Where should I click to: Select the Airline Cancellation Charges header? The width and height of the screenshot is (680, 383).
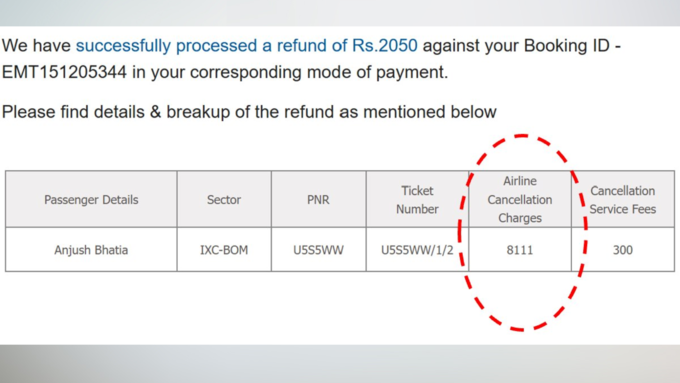520,200
